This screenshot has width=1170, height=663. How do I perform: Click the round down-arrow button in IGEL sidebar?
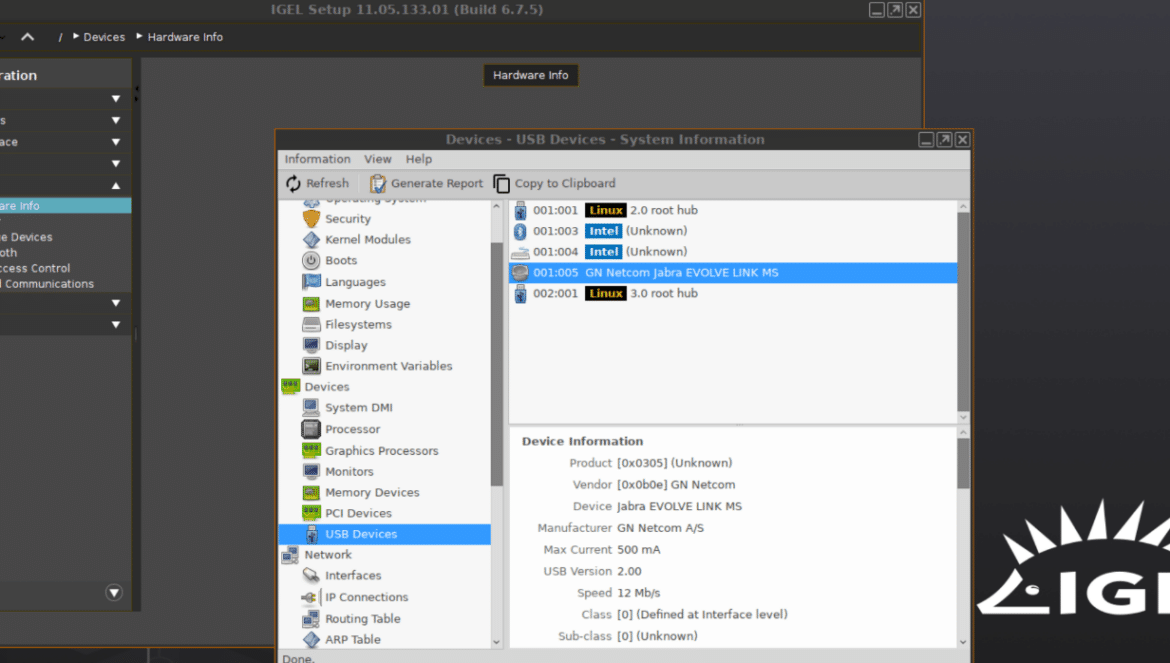pyautogui.click(x=114, y=593)
